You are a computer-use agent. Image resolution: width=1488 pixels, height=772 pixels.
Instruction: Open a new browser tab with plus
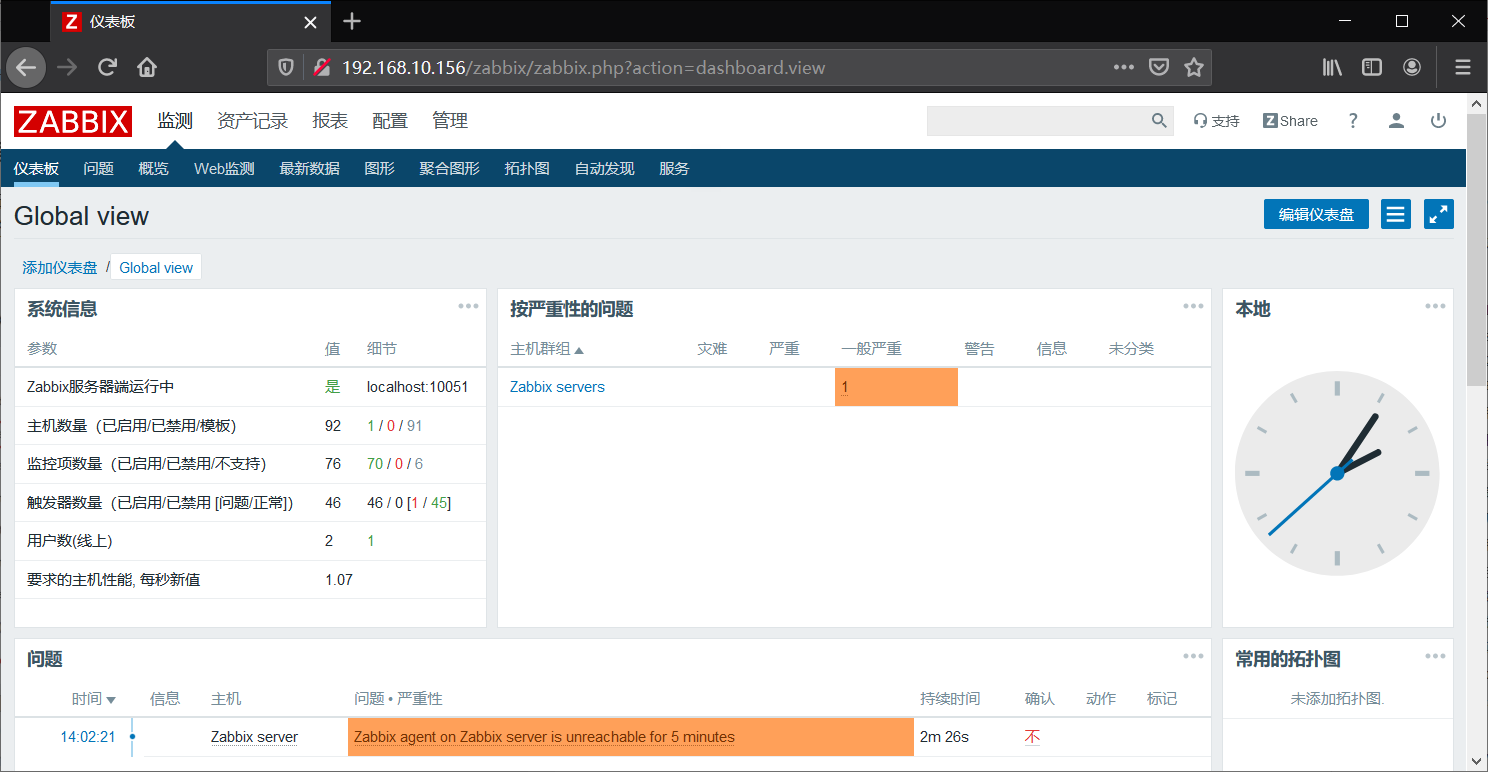tap(352, 21)
